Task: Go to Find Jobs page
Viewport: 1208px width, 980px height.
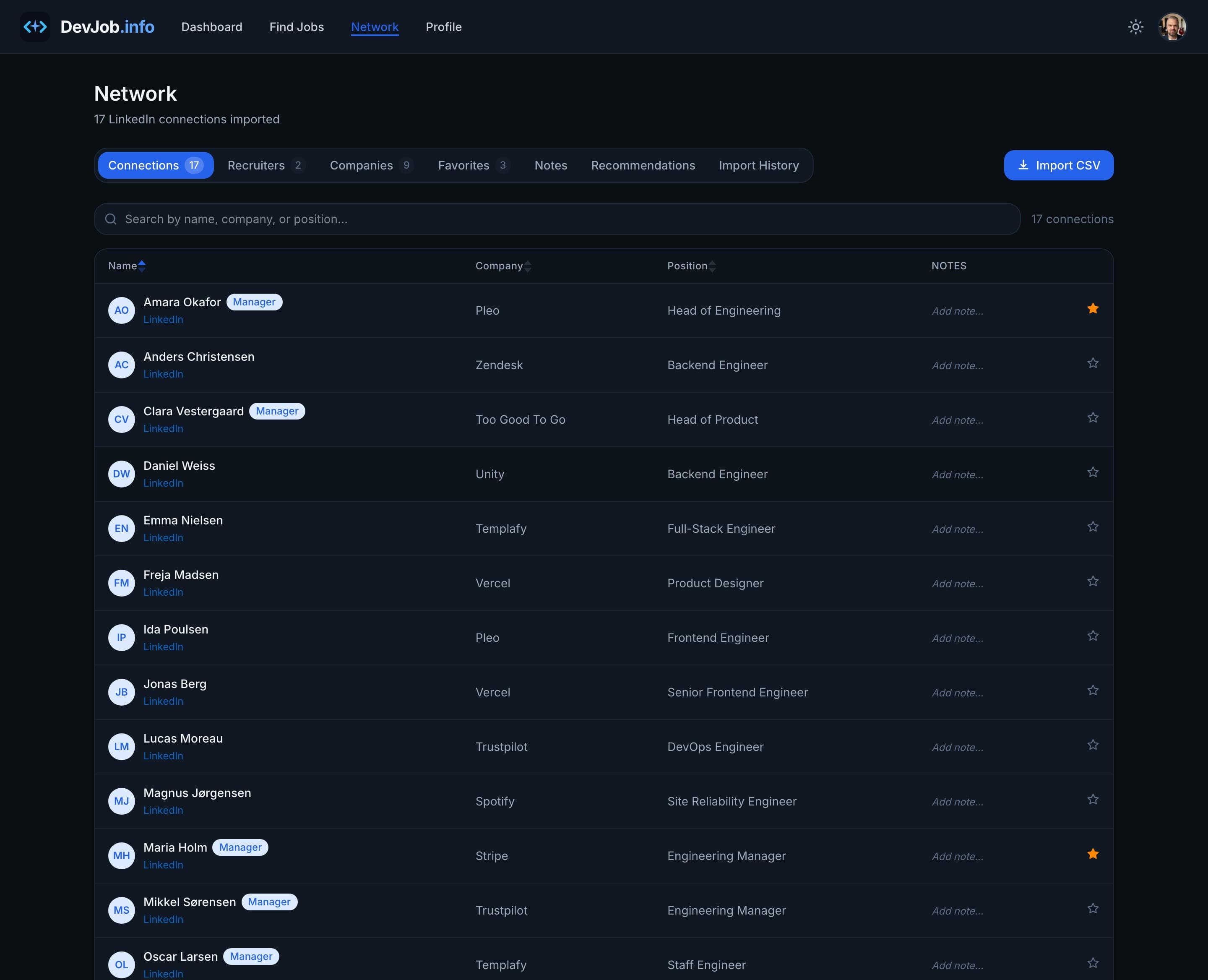Action: [x=297, y=27]
